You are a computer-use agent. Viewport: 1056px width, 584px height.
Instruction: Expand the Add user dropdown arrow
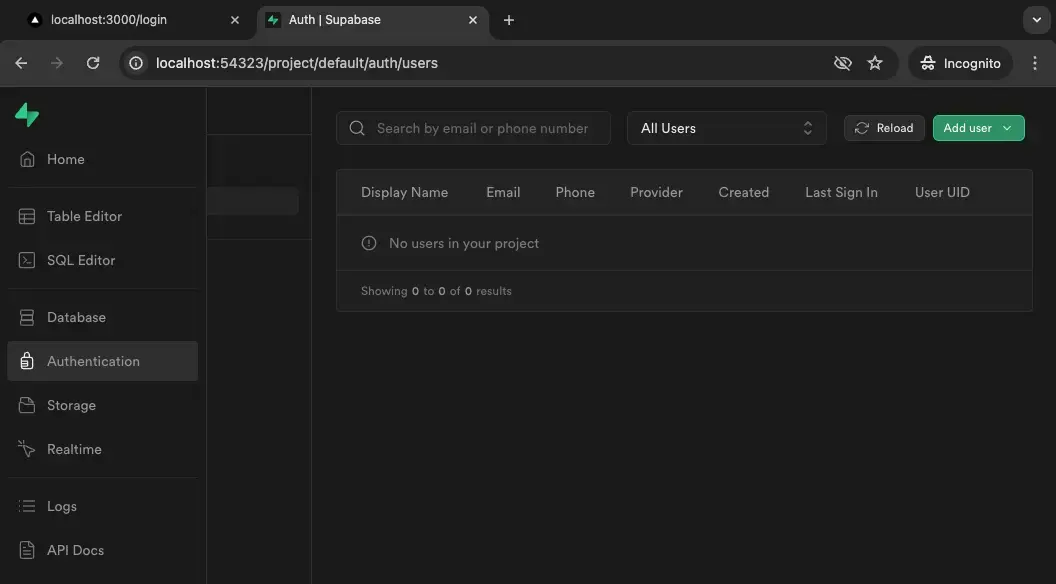pyautogui.click(x=1007, y=128)
